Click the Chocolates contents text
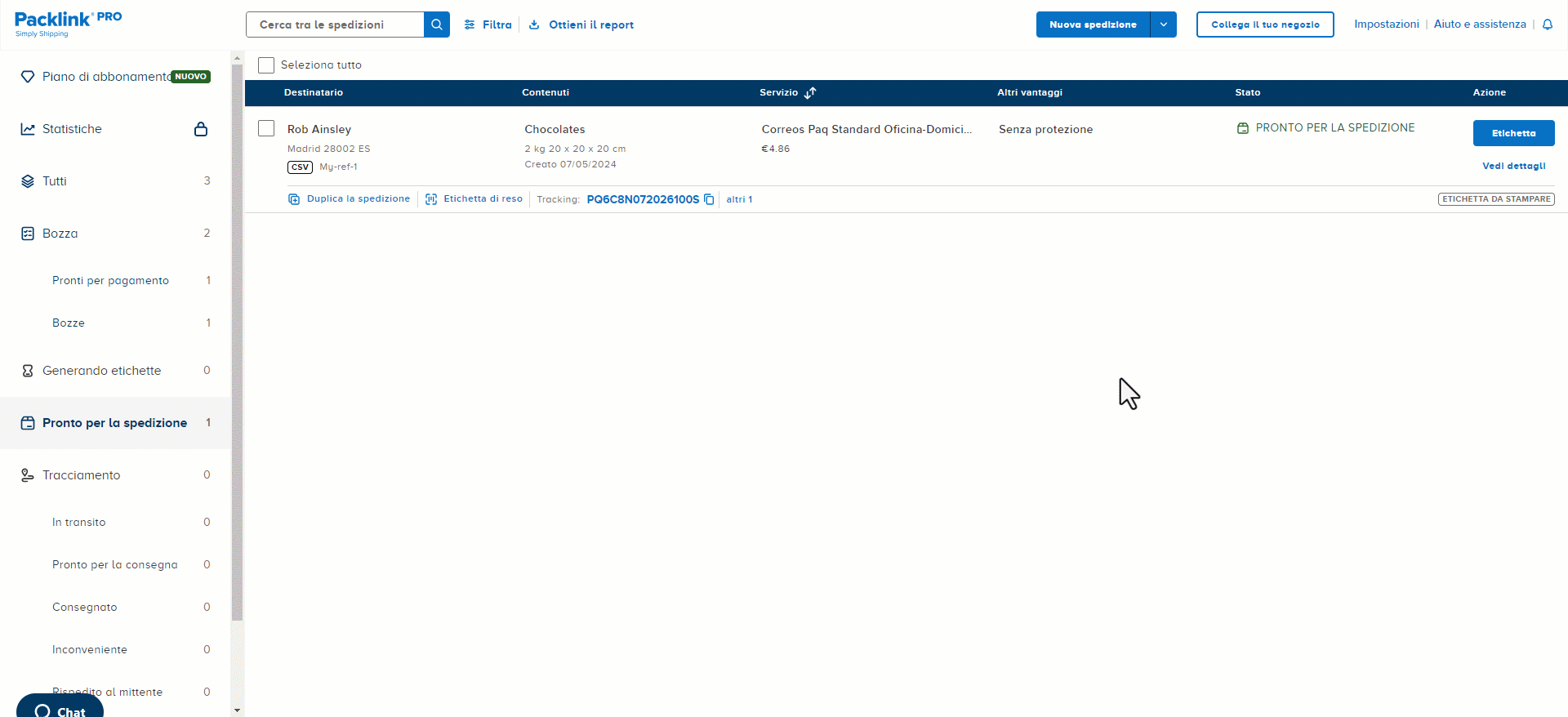Viewport: 1568px width, 717px height. pyautogui.click(x=555, y=129)
